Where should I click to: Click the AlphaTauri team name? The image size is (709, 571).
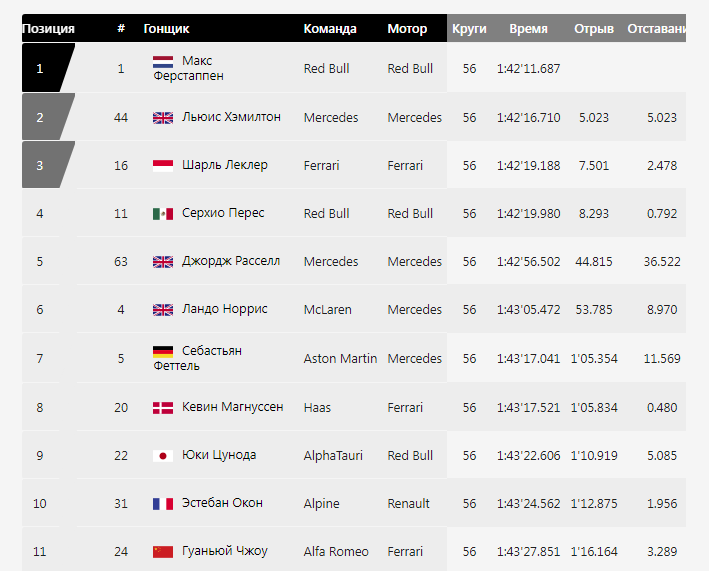tap(333, 456)
